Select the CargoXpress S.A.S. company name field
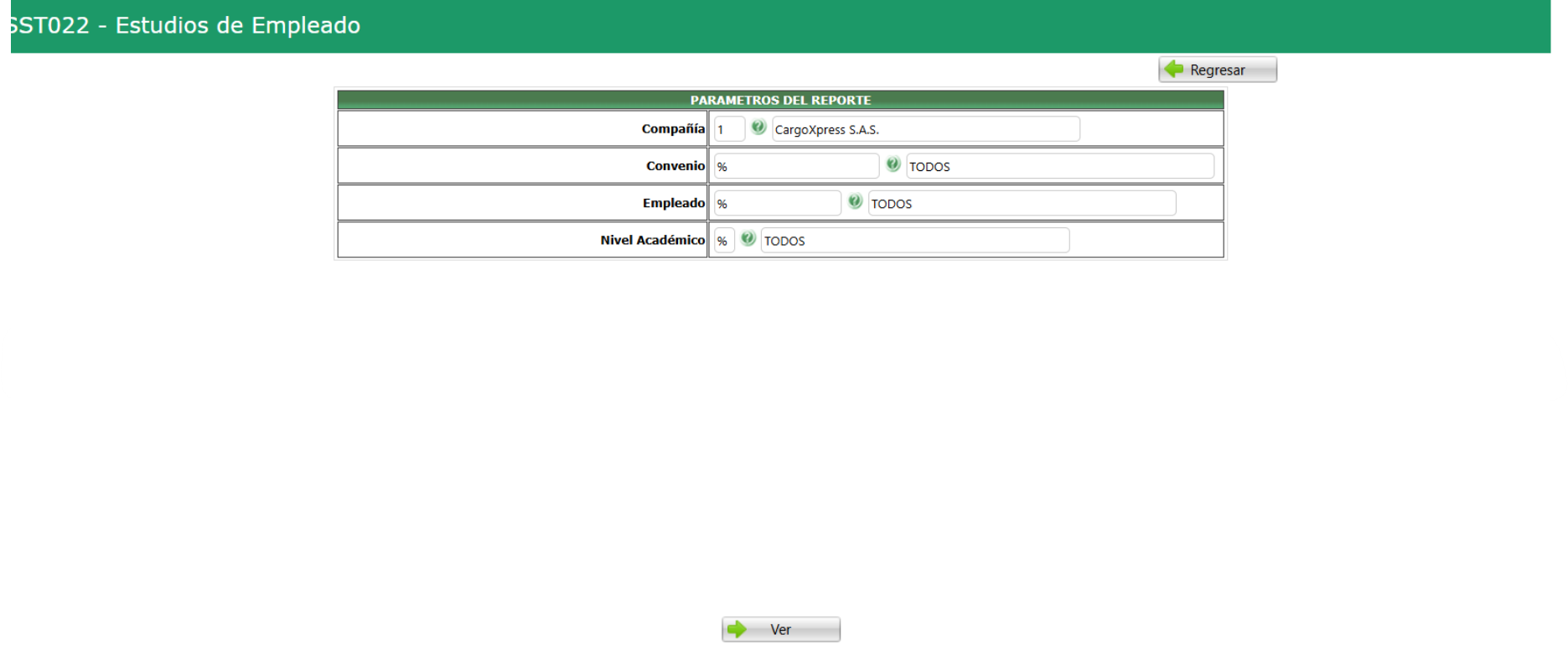1568x660 pixels. [926, 129]
